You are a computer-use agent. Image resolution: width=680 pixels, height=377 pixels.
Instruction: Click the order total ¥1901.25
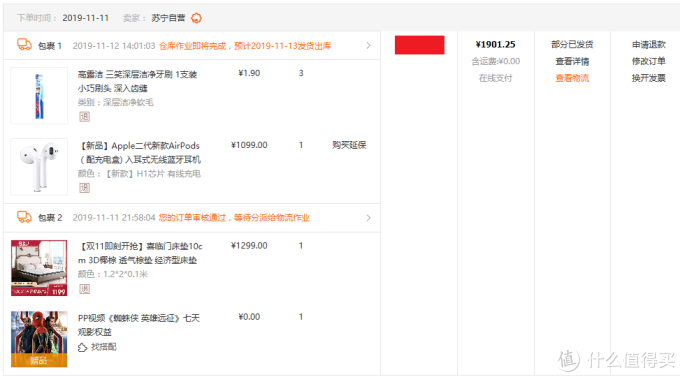coord(495,44)
